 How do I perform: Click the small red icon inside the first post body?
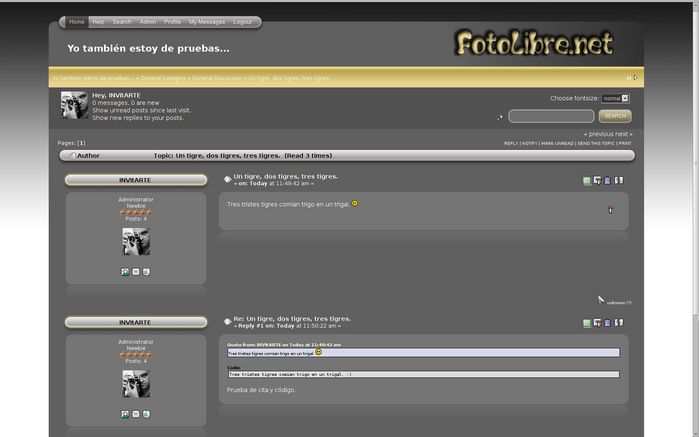pyautogui.click(x=610, y=209)
